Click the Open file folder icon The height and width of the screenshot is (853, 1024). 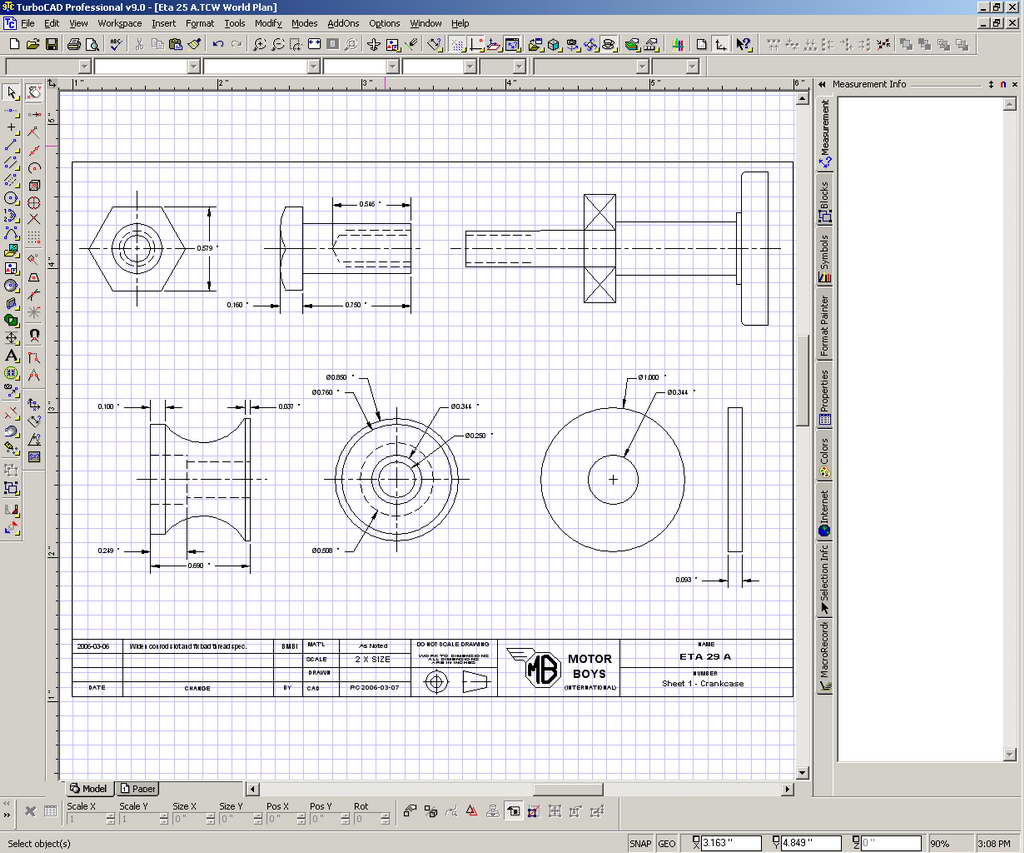click(x=32, y=44)
